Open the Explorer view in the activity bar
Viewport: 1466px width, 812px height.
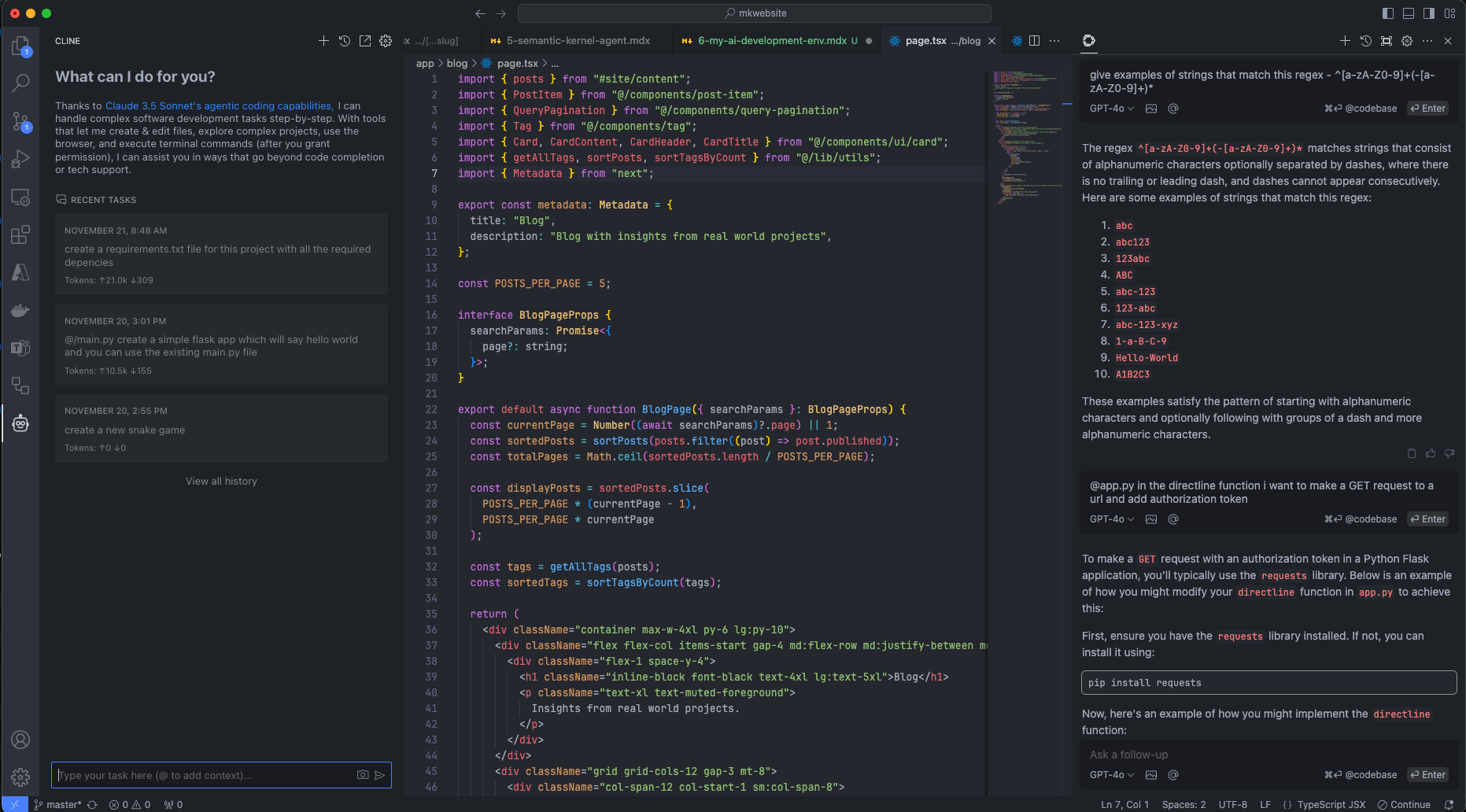pos(20,46)
